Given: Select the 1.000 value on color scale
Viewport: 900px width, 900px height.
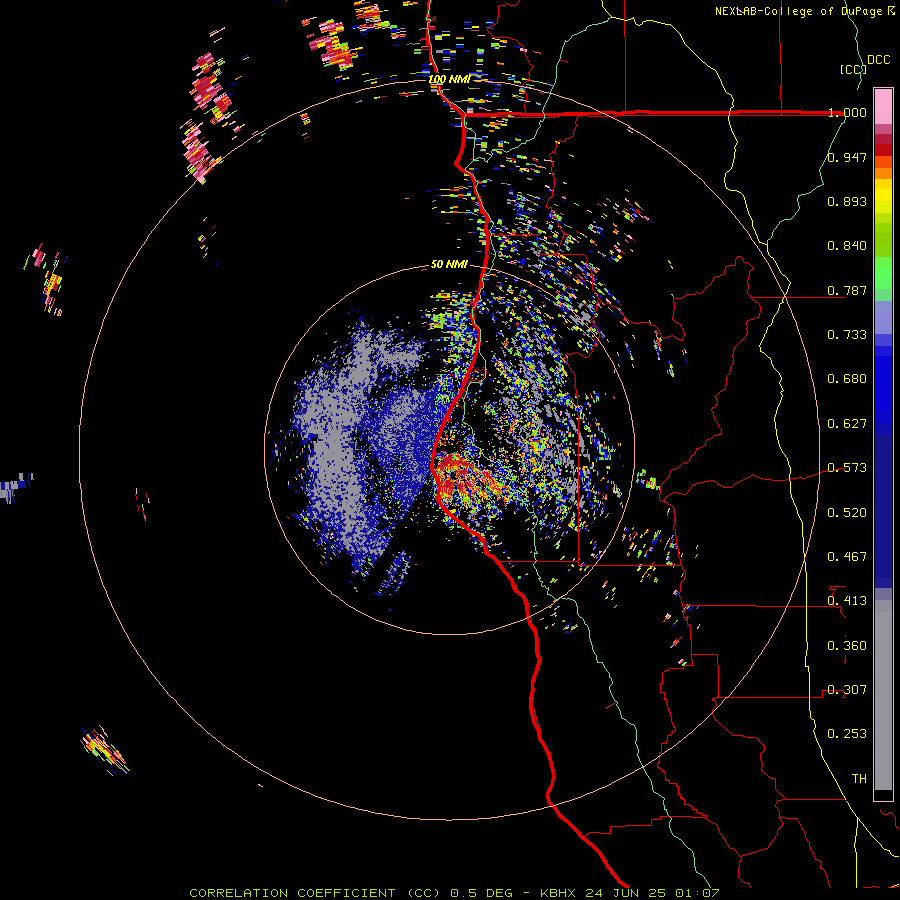Looking at the screenshot, I should pyautogui.click(x=847, y=112).
